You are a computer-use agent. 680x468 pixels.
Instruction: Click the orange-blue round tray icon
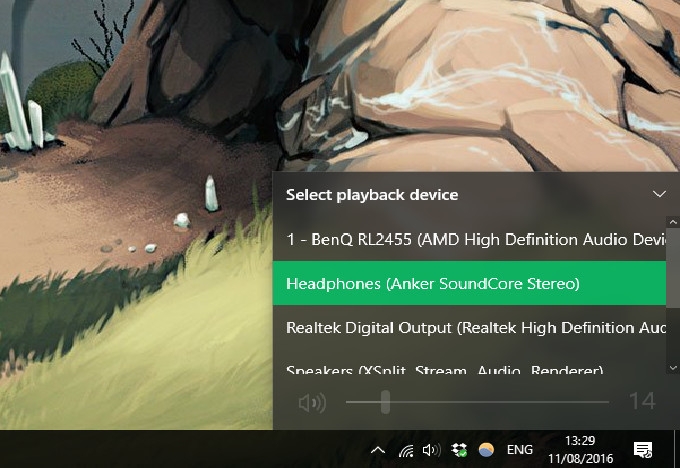[x=486, y=450]
